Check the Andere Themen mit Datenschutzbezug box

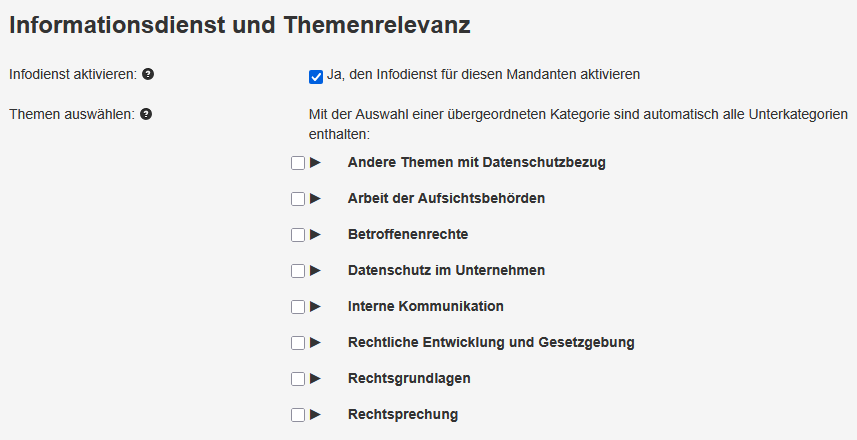click(x=298, y=163)
